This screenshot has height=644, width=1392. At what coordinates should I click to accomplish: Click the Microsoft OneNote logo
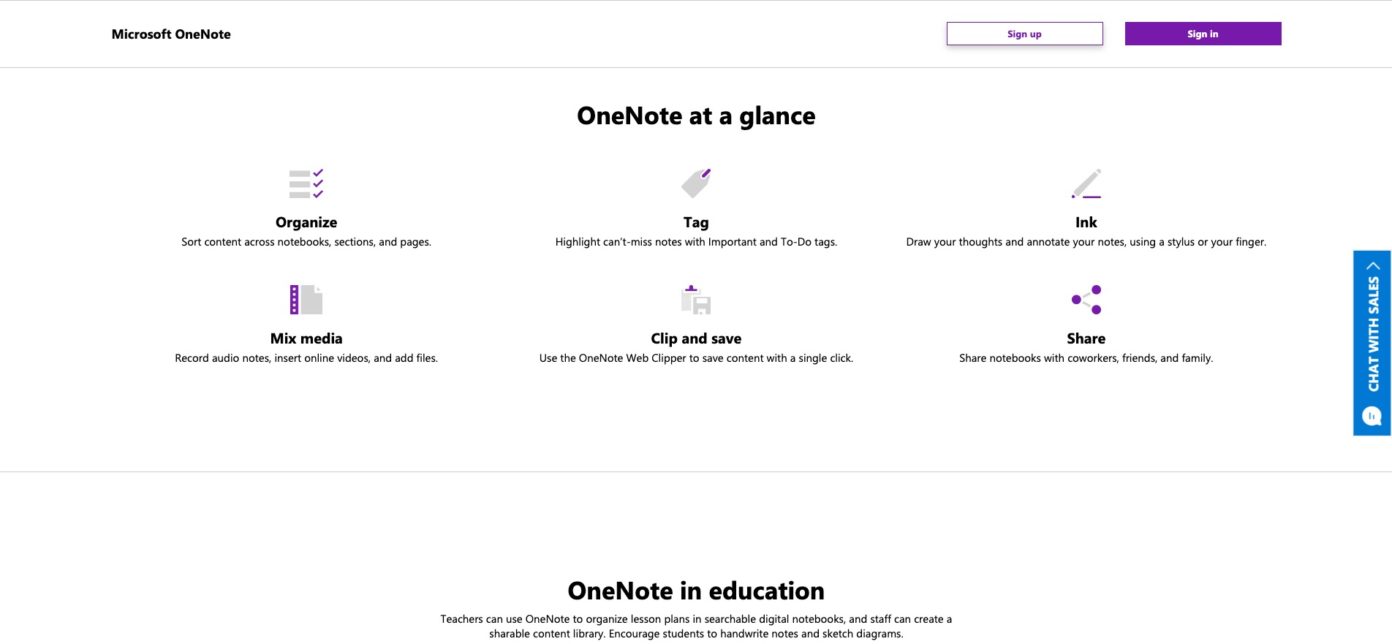(x=171, y=33)
